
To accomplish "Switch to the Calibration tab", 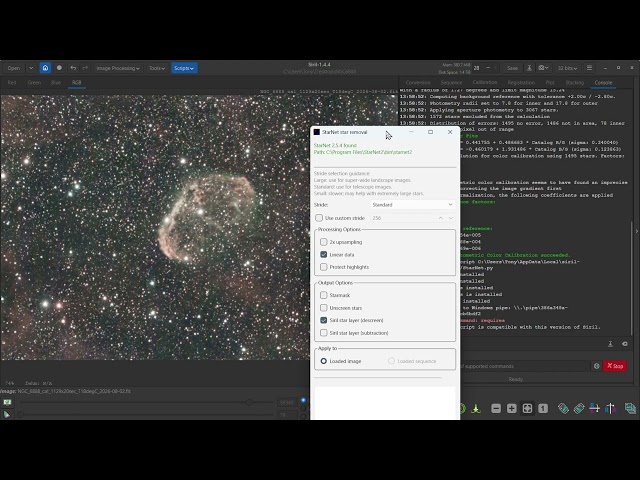I will (x=485, y=82).
